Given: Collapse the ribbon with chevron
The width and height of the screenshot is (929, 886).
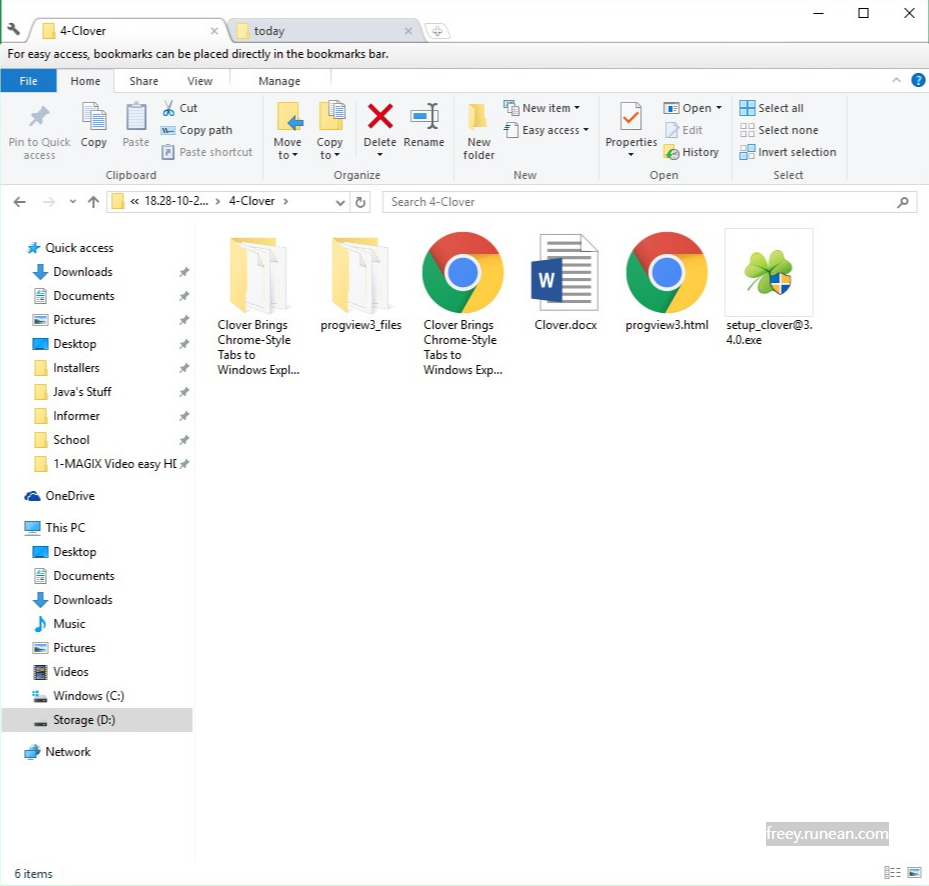Looking at the screenshot, I should [896, 80].
